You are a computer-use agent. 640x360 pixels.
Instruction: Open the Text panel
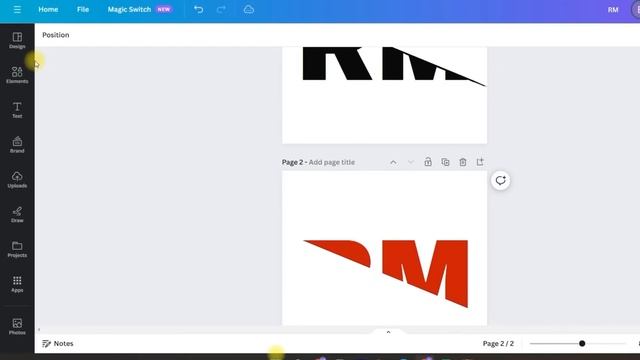point(17,110)
